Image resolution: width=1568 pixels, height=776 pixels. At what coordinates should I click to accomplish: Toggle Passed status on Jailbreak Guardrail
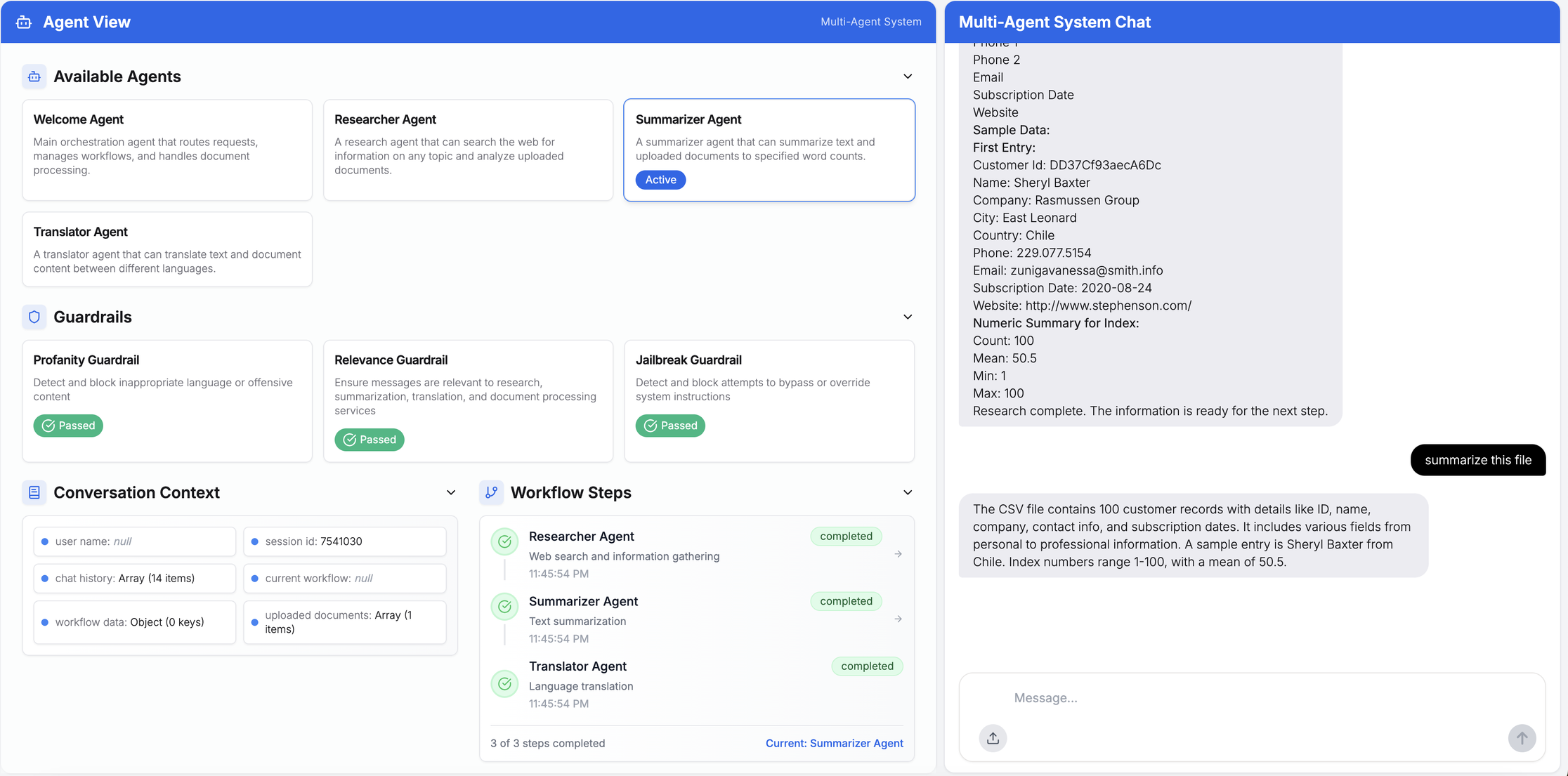[x=670, y=426]
